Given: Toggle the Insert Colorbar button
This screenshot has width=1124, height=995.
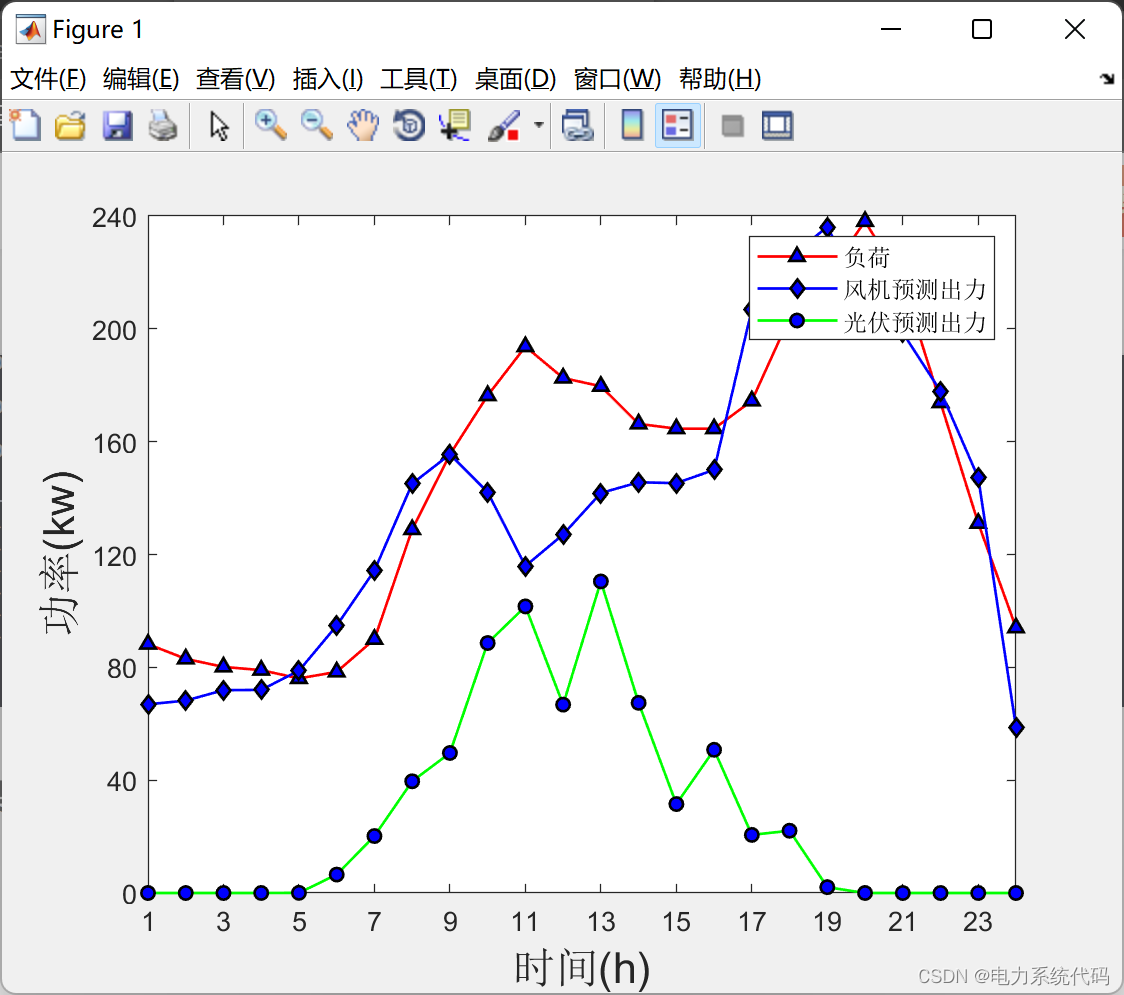Looking at the screenshot, I should point(632,126).
